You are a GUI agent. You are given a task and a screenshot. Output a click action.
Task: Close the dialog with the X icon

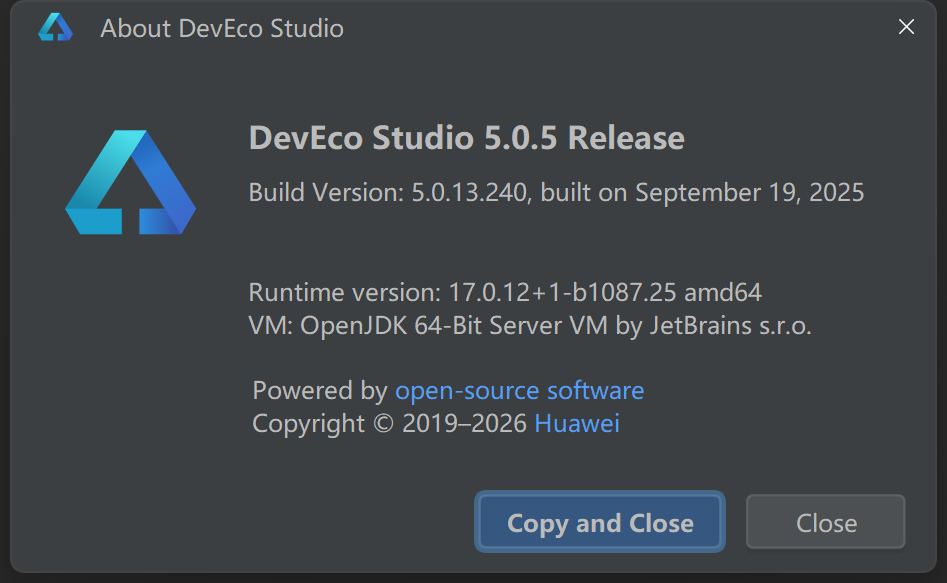point(906,27)
